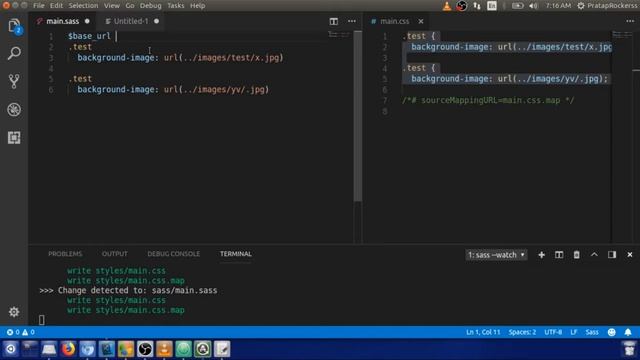Move panel to the right side
The height and width of the screenshot is (360, 640).
pos(612,255)
